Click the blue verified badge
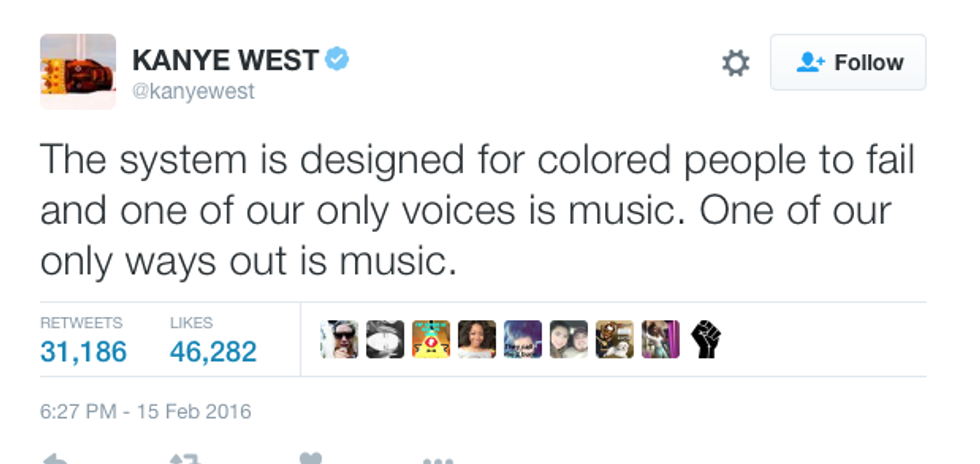Viewport: 980px width, 464px height. point(337,60)
